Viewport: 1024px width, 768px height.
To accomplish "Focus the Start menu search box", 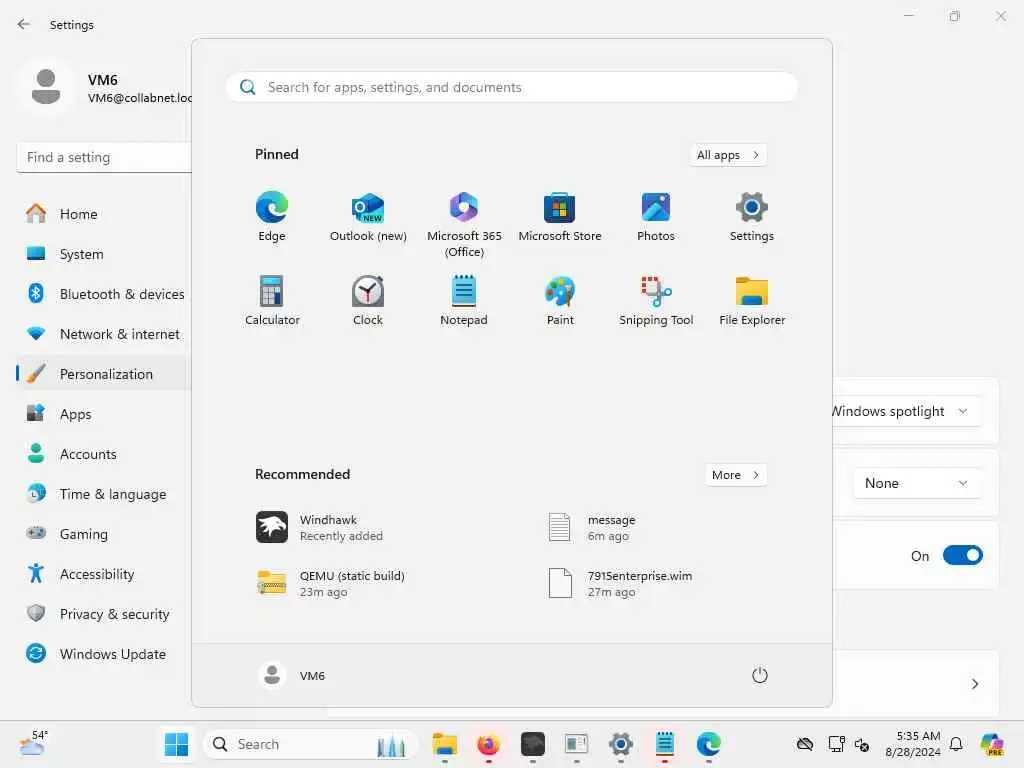I will 511,88.
